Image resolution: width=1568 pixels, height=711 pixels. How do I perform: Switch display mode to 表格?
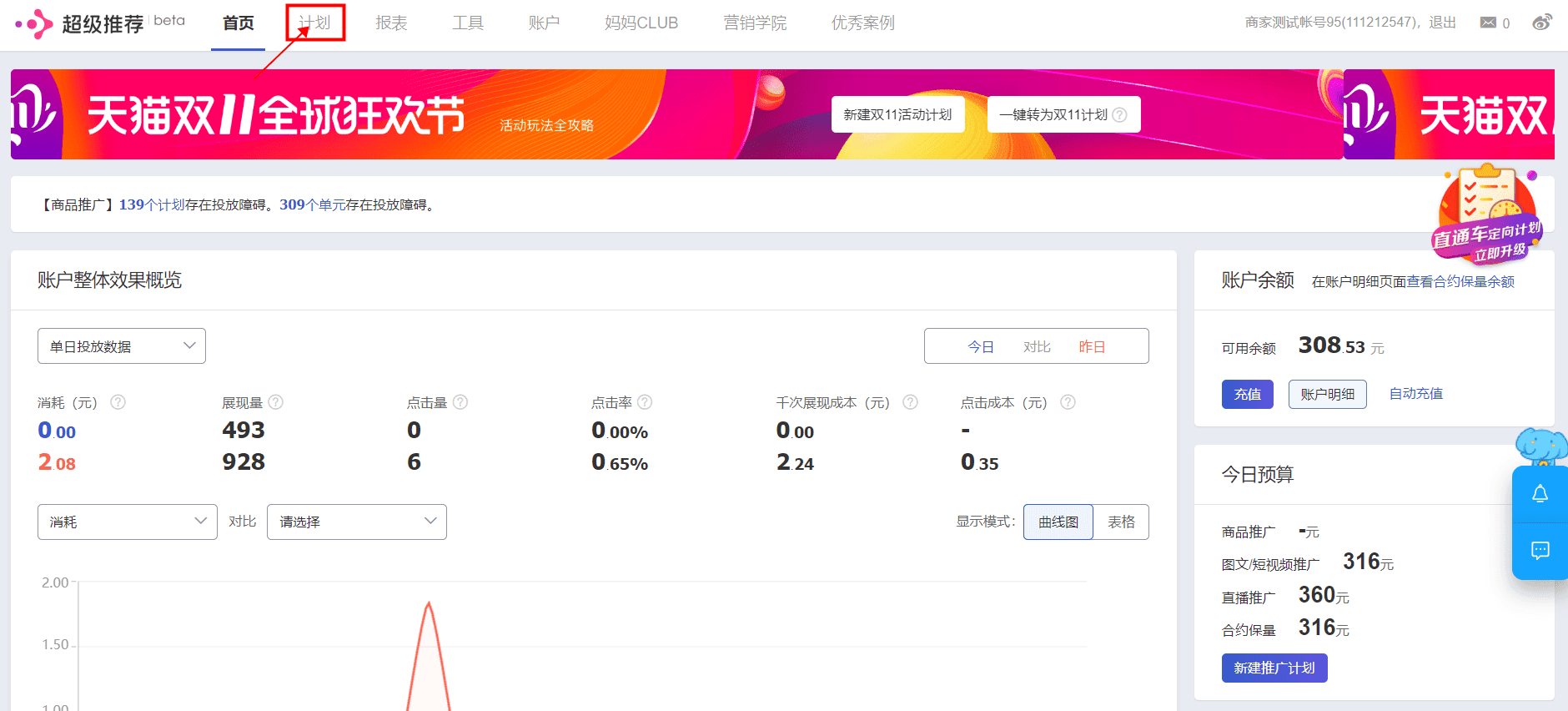pyautogui.click(x=1121, y=522)
